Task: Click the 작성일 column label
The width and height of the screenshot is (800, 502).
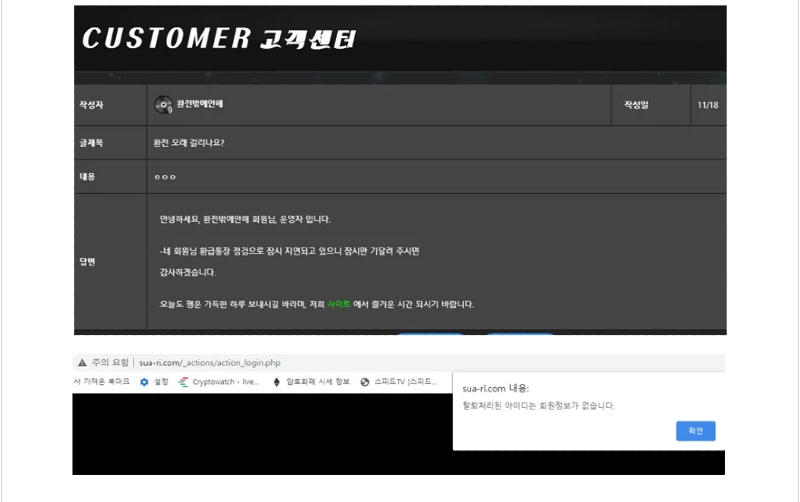Action: tap(637, 104)
